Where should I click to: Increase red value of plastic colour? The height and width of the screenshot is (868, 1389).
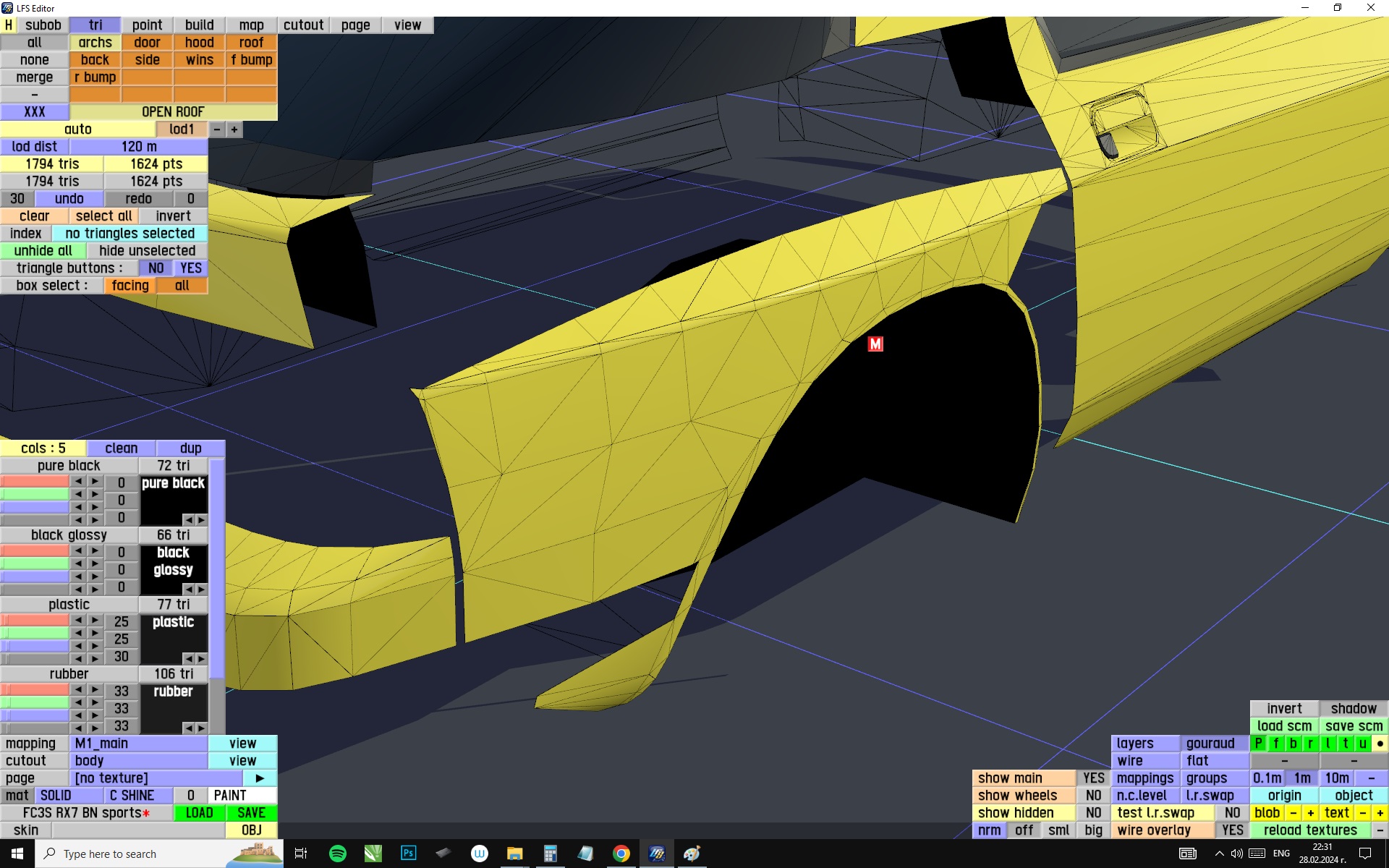coord(95,621)
